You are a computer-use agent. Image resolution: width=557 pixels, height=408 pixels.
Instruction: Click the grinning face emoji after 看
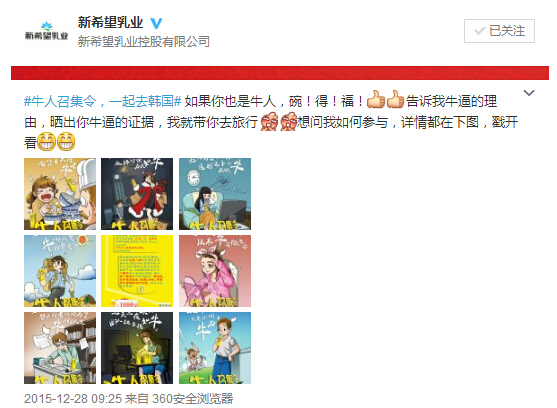pos(47,141)
